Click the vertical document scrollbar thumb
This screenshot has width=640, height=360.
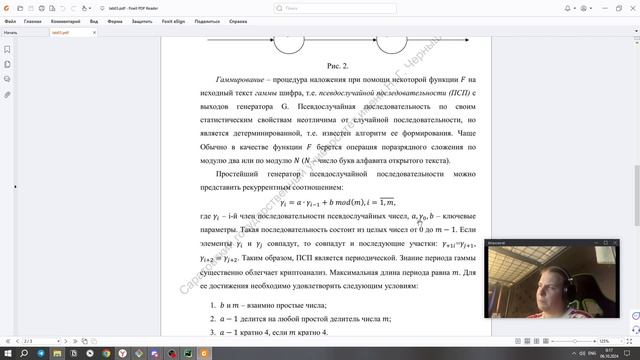[x=636, y=196]
